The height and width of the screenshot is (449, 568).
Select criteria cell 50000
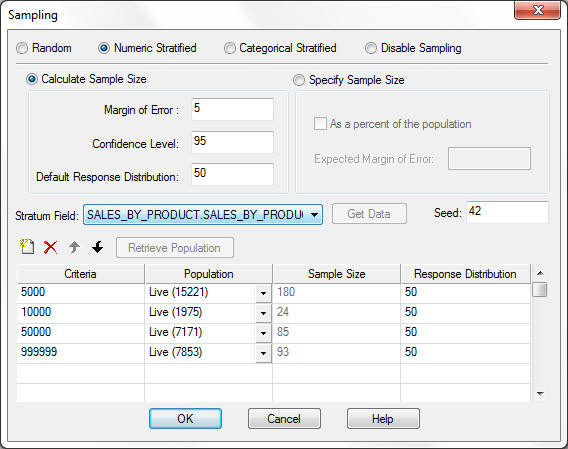coord(80,332)
